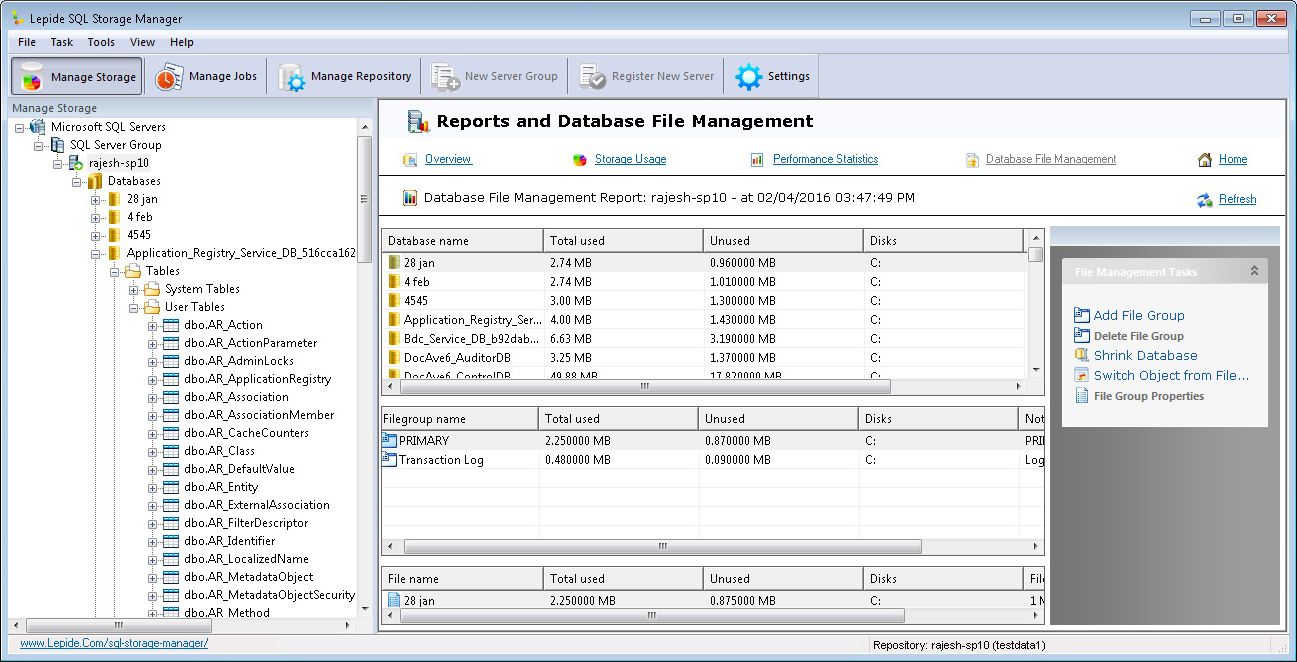Screen dimensions: 1297x662
Task: Select dbo.AR_Identifier table in tree
Action: click(x=229, y=541)
